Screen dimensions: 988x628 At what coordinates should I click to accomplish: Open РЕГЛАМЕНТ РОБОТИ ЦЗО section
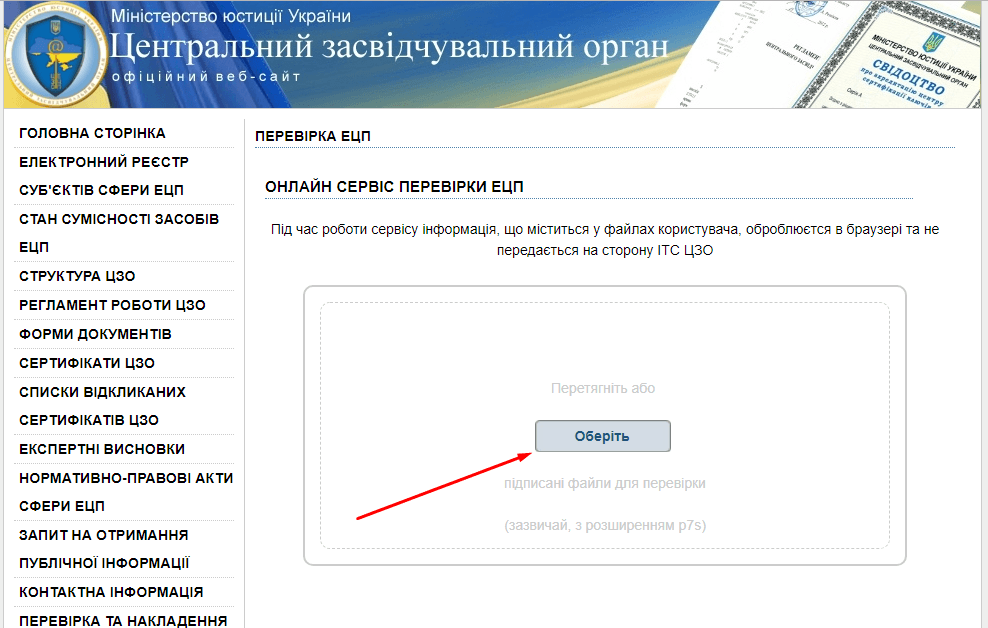(x=112, y=305)
